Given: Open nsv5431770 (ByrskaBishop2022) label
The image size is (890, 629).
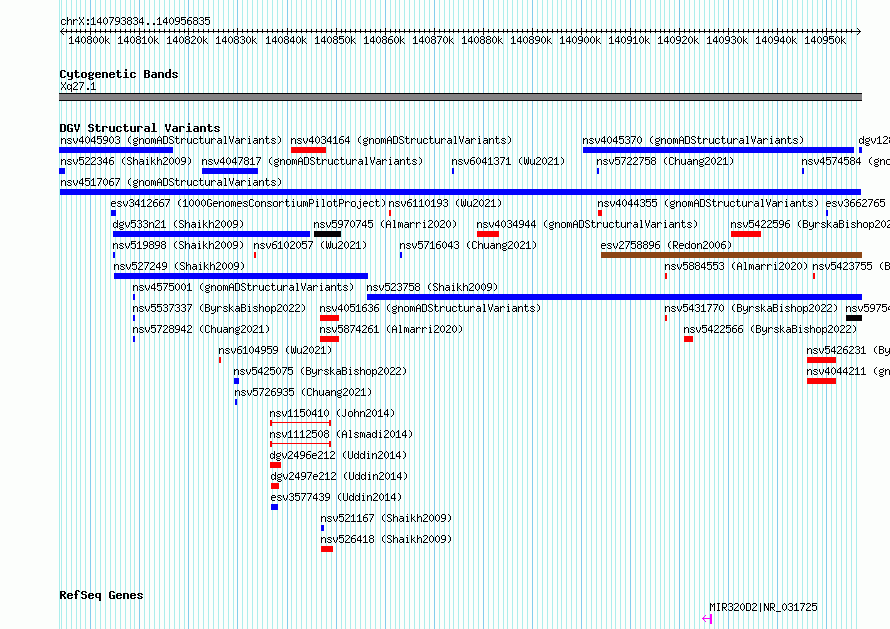Looking at the screenshot, I should [x=751, y=308].
